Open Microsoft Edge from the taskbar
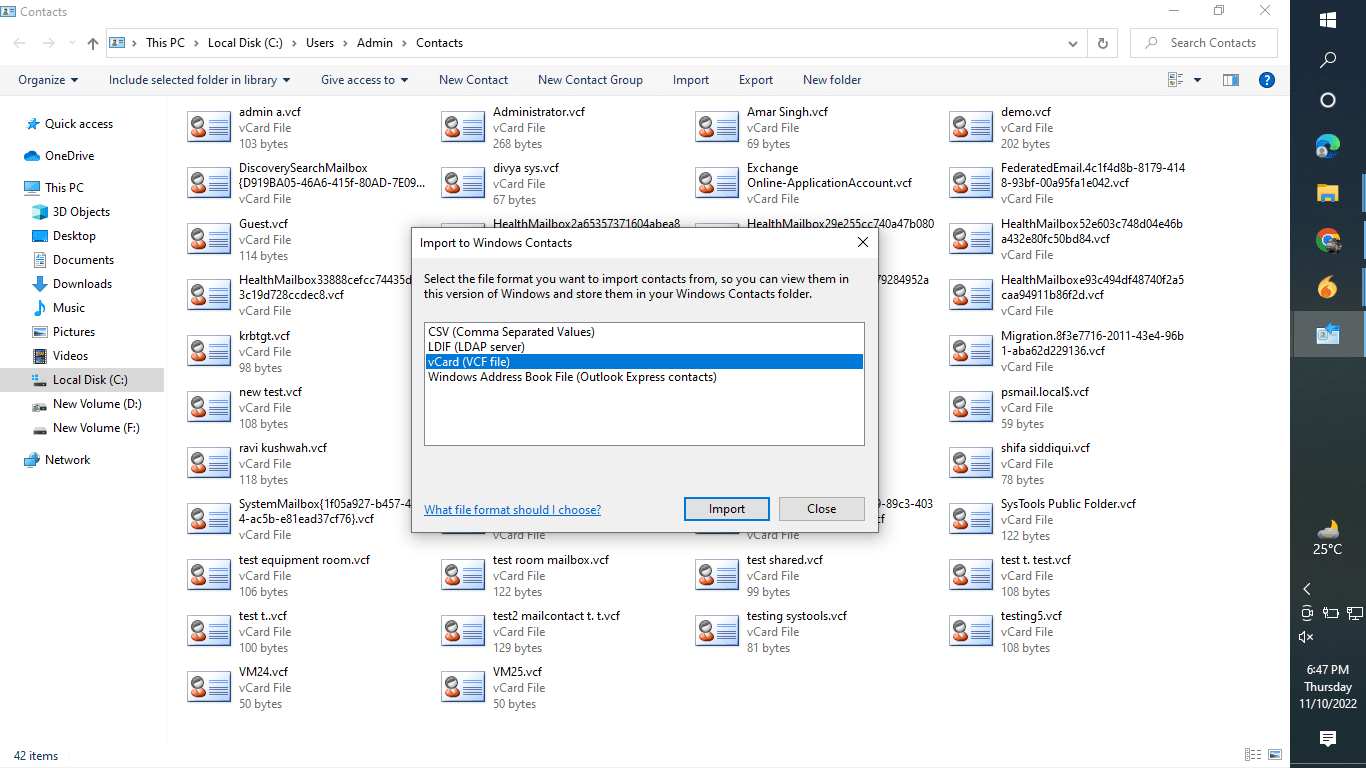1366x768 pixels. (x=1328, y=145)
